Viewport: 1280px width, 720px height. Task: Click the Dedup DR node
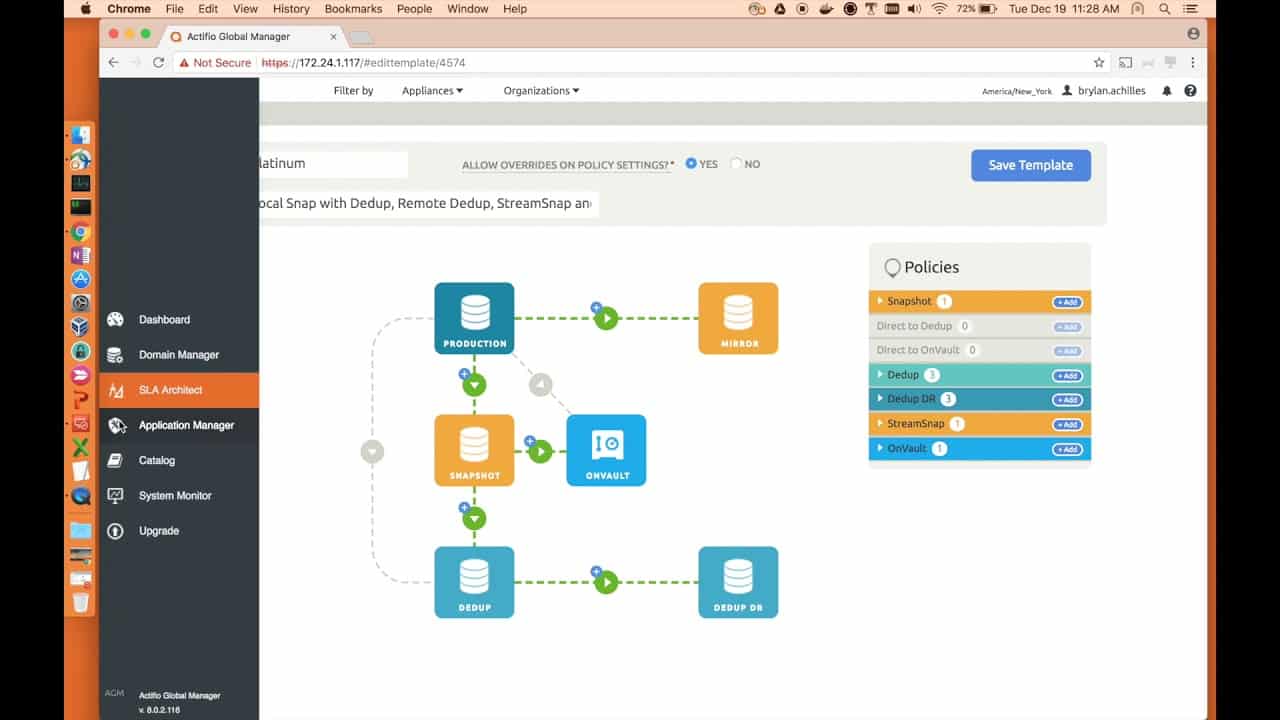click(738, 582)
